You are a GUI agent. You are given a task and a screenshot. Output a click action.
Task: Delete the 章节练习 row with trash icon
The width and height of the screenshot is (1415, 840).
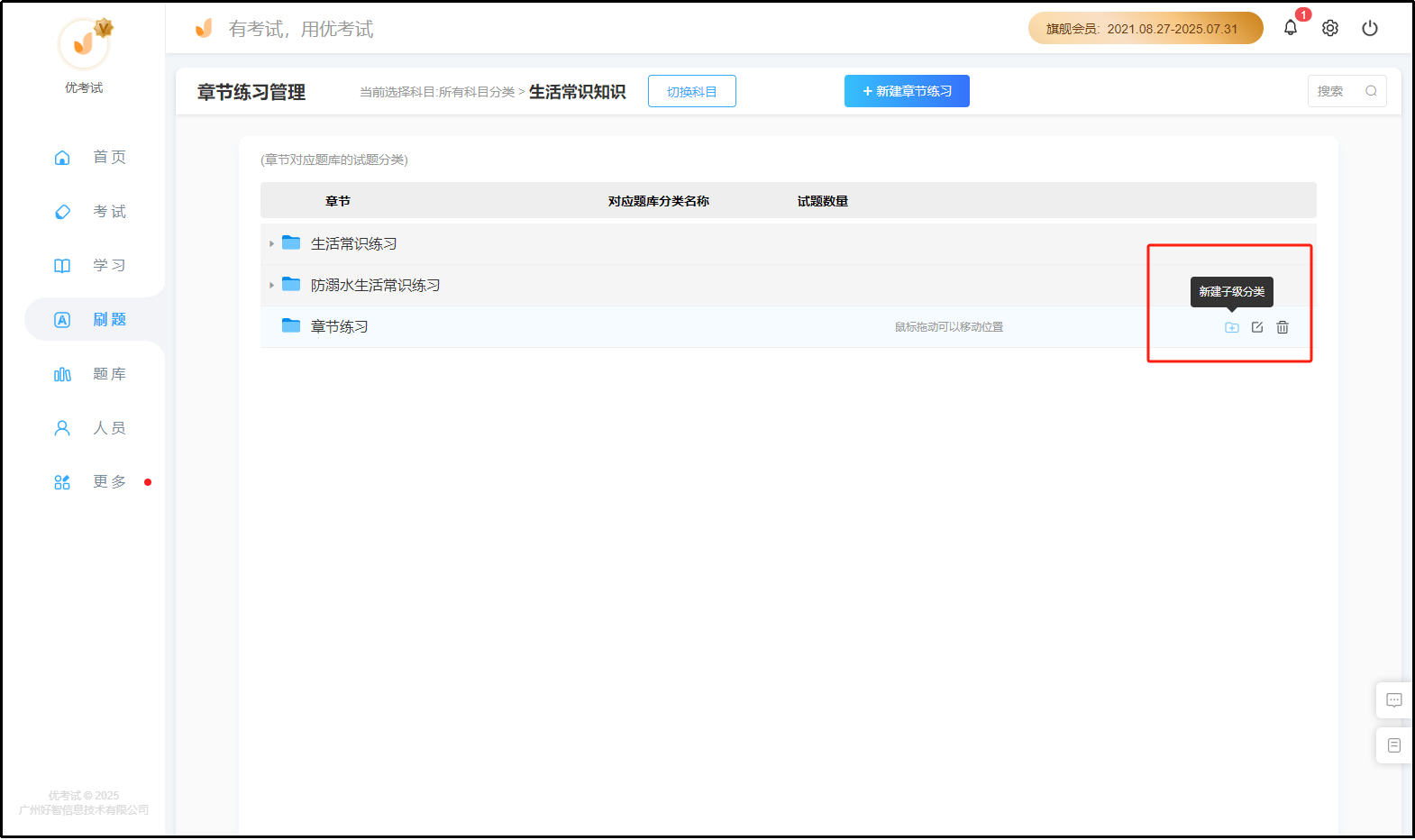pyautogui.click(x=1283, y=327)
